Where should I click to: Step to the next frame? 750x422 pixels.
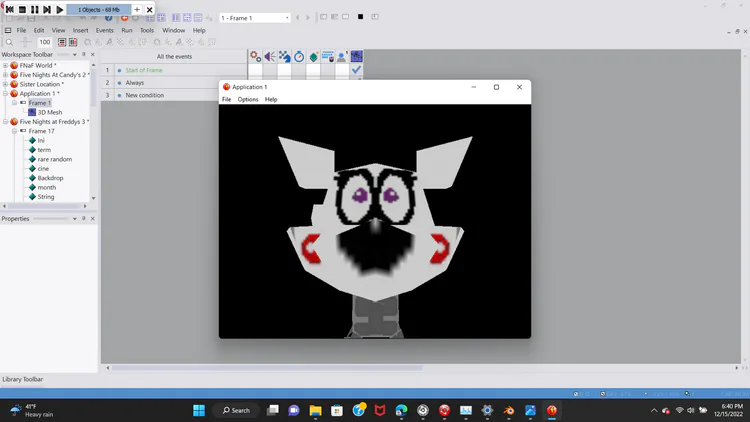click(47, 10)
